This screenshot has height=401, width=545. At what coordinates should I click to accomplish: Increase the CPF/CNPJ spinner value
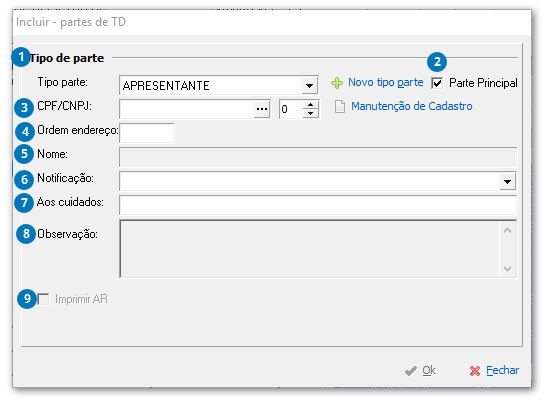[311, 105]
